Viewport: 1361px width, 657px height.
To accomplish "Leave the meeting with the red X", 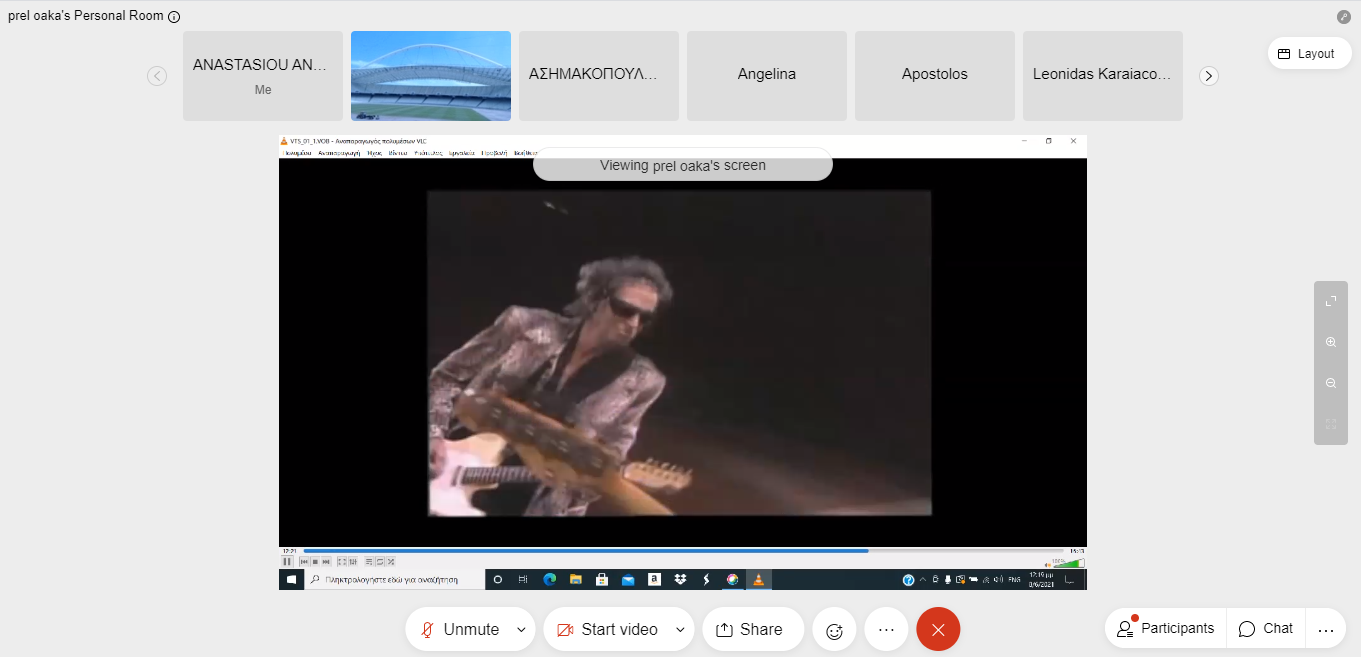I will pos(938,630).
